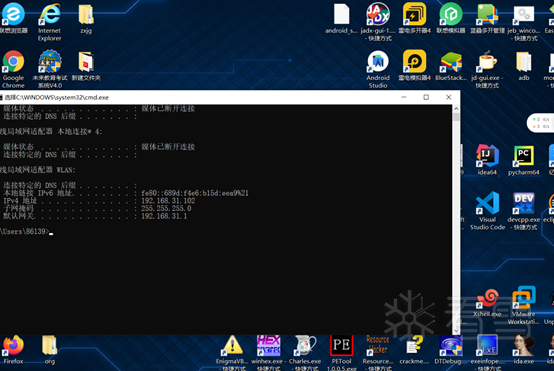Image resolution: width=554 pixels, height=371 pixels.
Task: Open Internet Explorer desktop shortcut
Action: pyautogui.click(x=49, y=22)
